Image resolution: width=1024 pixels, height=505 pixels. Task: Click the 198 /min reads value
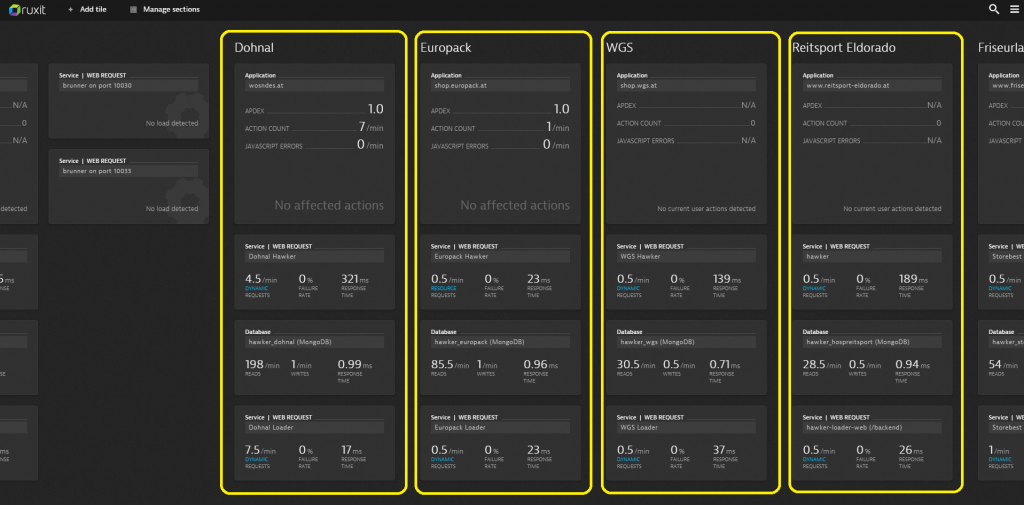(x=264, y=365)
